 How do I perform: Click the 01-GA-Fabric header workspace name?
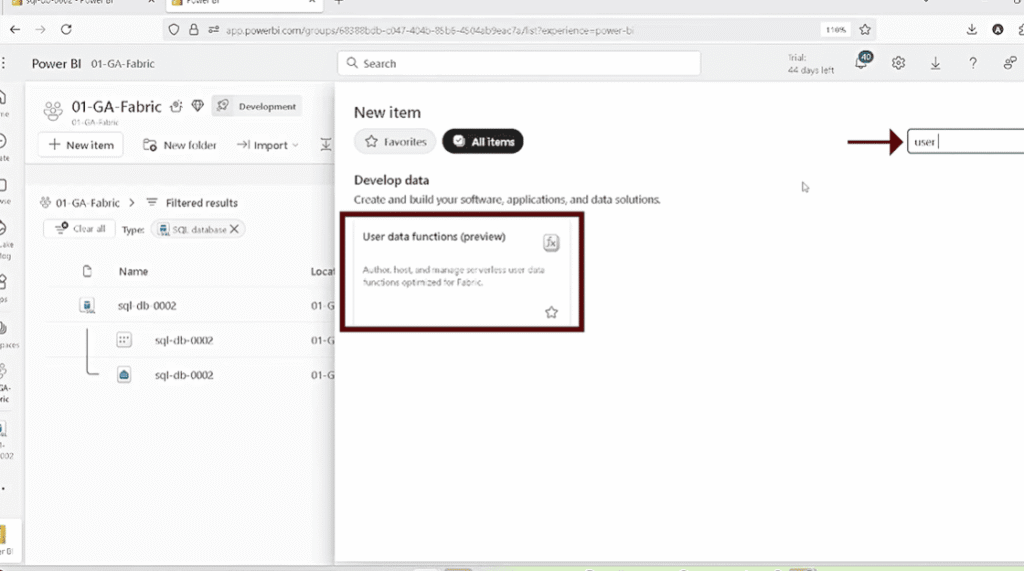coord(123,63)
